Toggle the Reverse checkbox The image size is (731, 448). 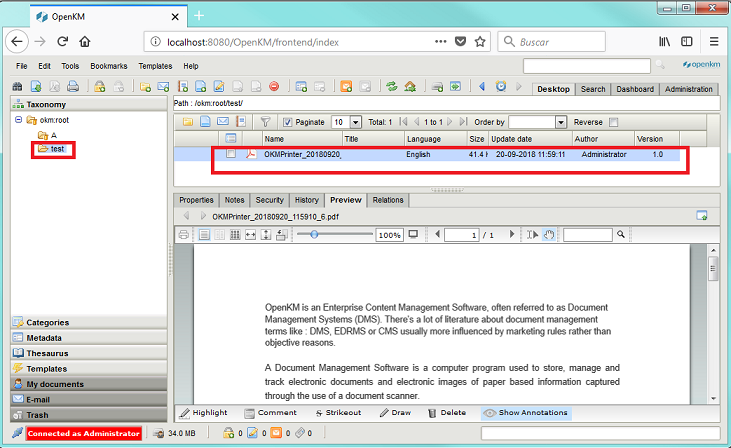click(x=614, y=122)
